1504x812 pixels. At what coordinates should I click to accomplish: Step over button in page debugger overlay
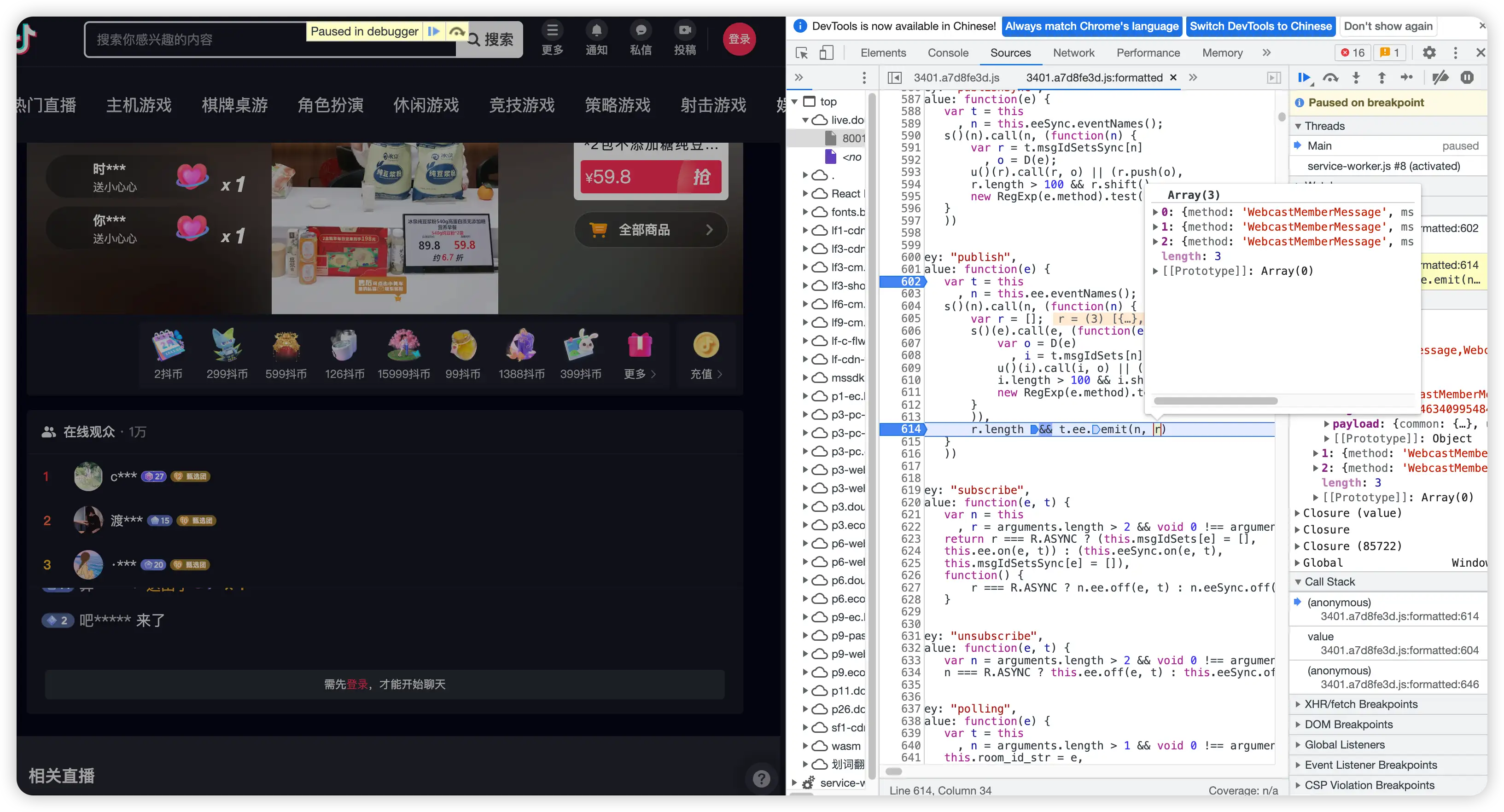pyautogui.click(x=456, y=31)
